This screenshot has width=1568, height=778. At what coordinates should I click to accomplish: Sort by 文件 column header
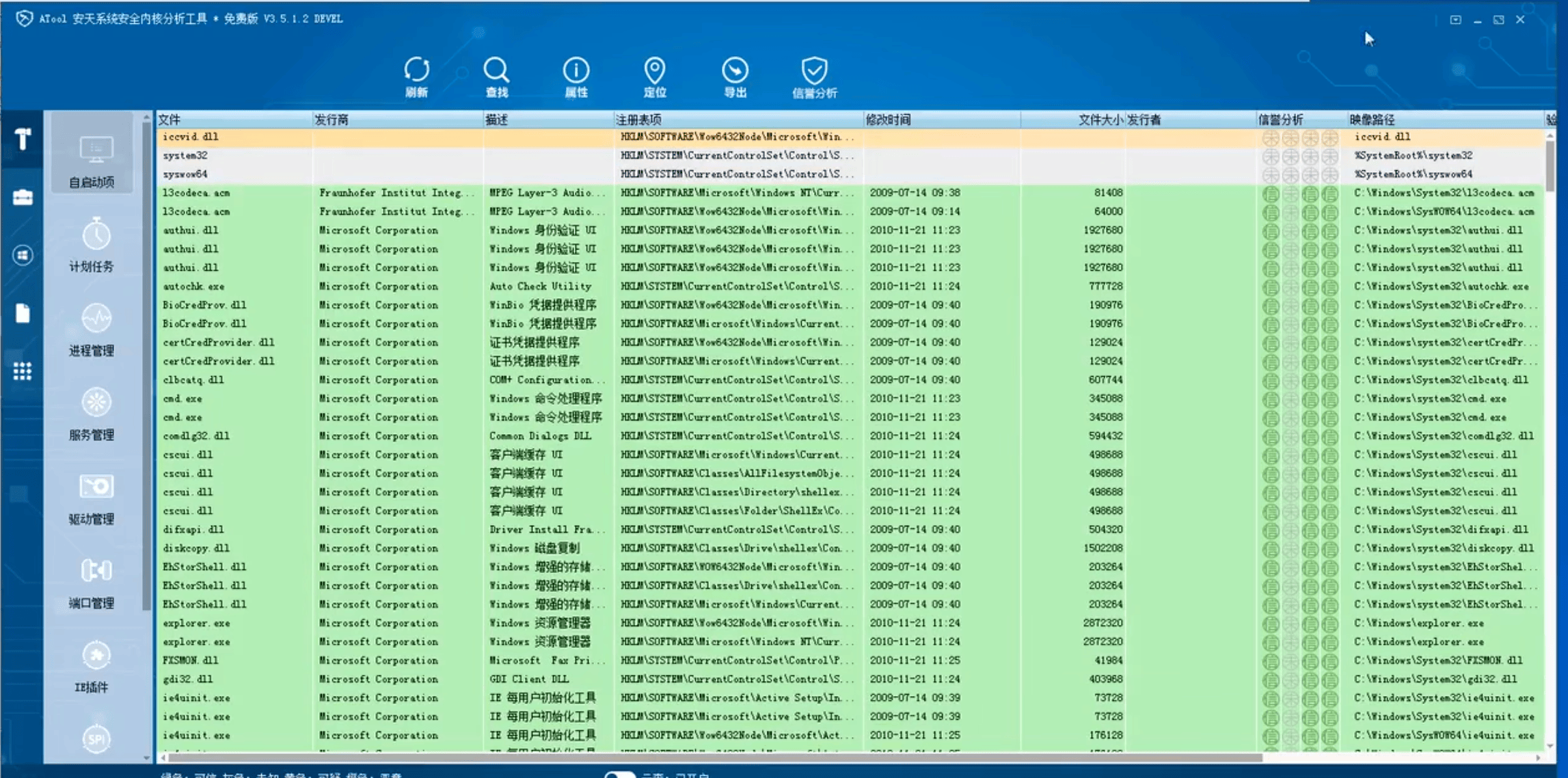pos(234,120)
